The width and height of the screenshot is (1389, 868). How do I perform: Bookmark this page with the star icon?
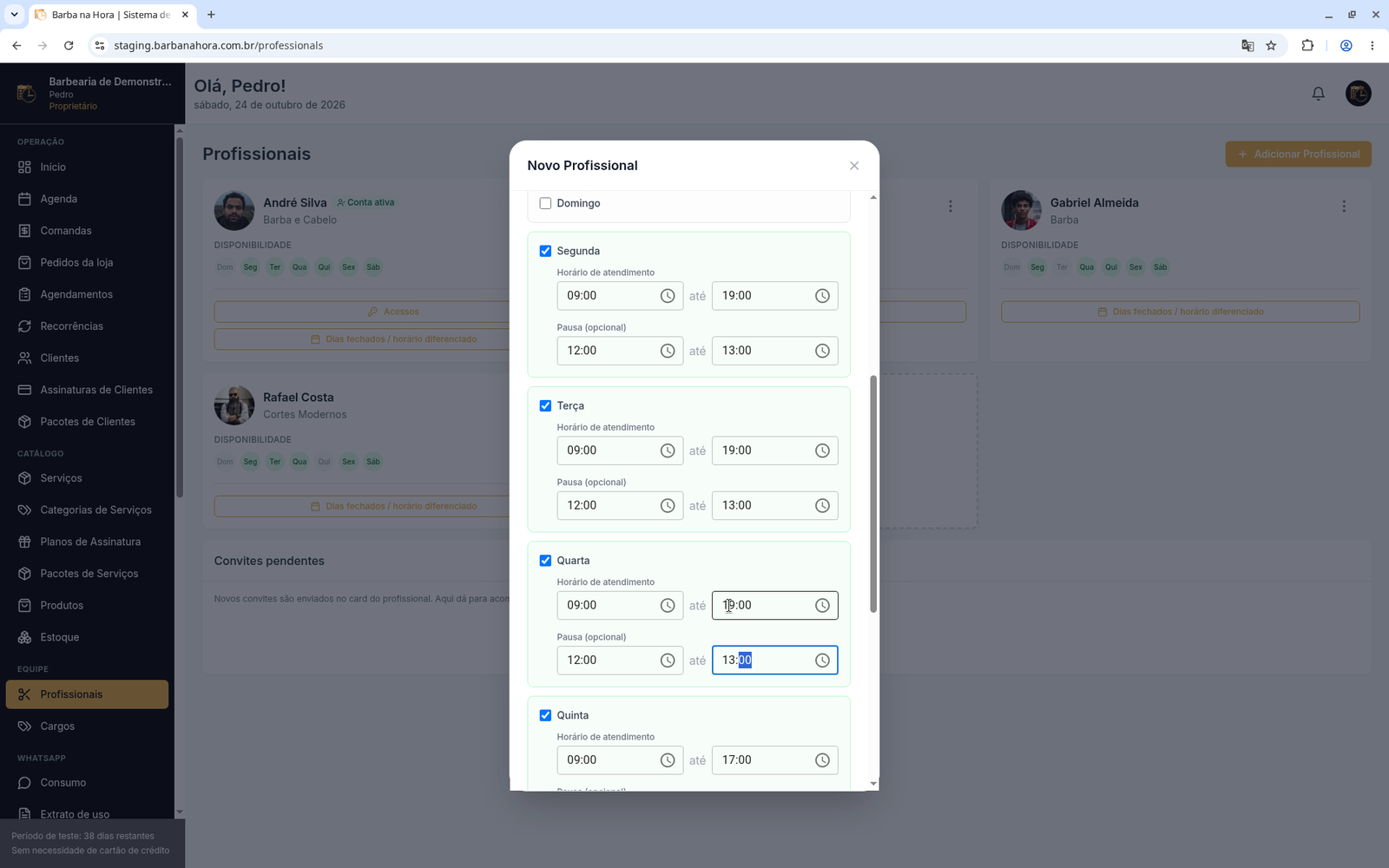(1271, 45)
